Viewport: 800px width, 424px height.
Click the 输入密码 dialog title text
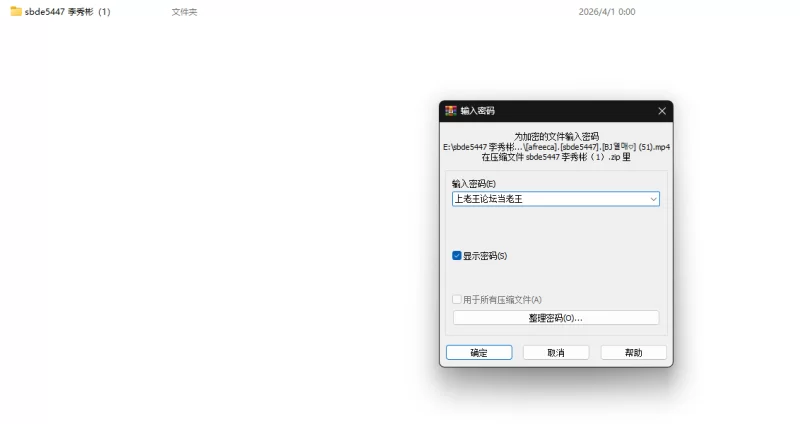click(x=477, y=111)
